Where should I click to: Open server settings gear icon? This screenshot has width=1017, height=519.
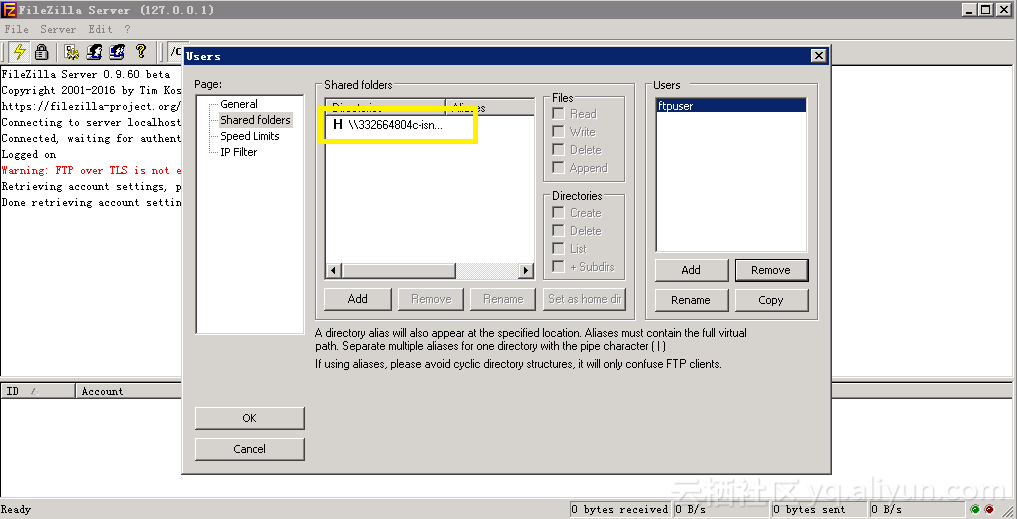pyautogui.click(x=71, y=51)
